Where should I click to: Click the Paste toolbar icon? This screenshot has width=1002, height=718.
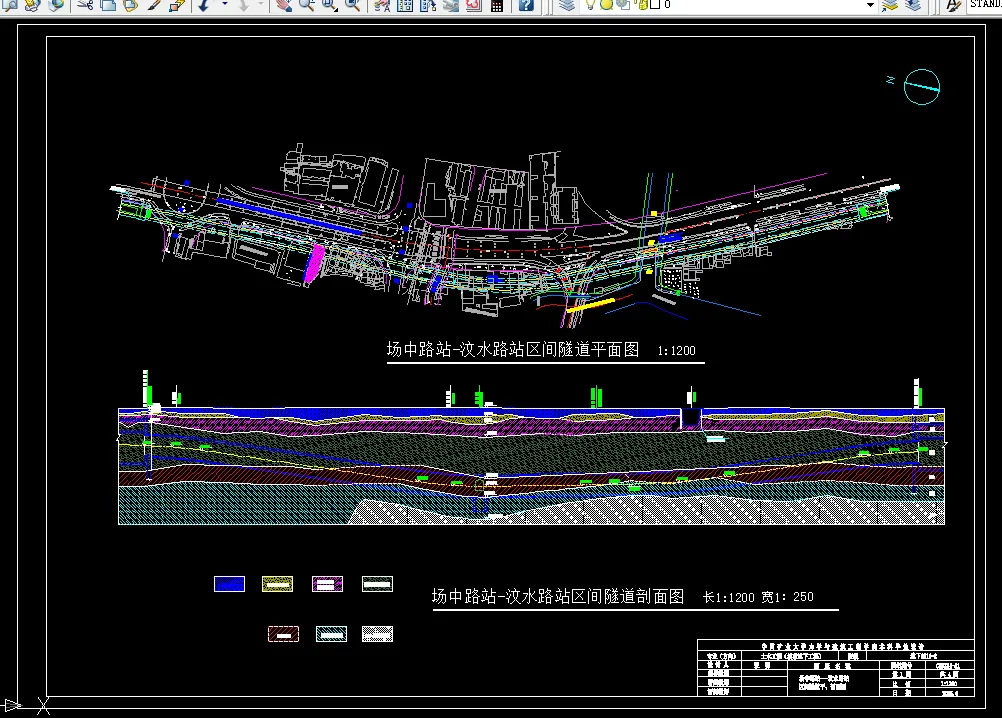(130, 5)
